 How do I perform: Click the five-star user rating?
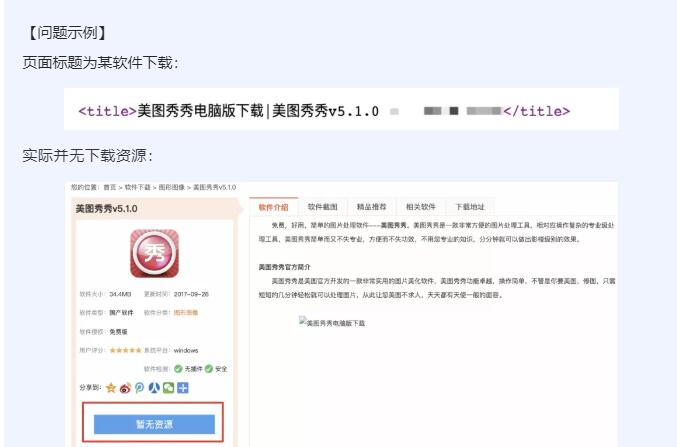click(x=125, y=350)
